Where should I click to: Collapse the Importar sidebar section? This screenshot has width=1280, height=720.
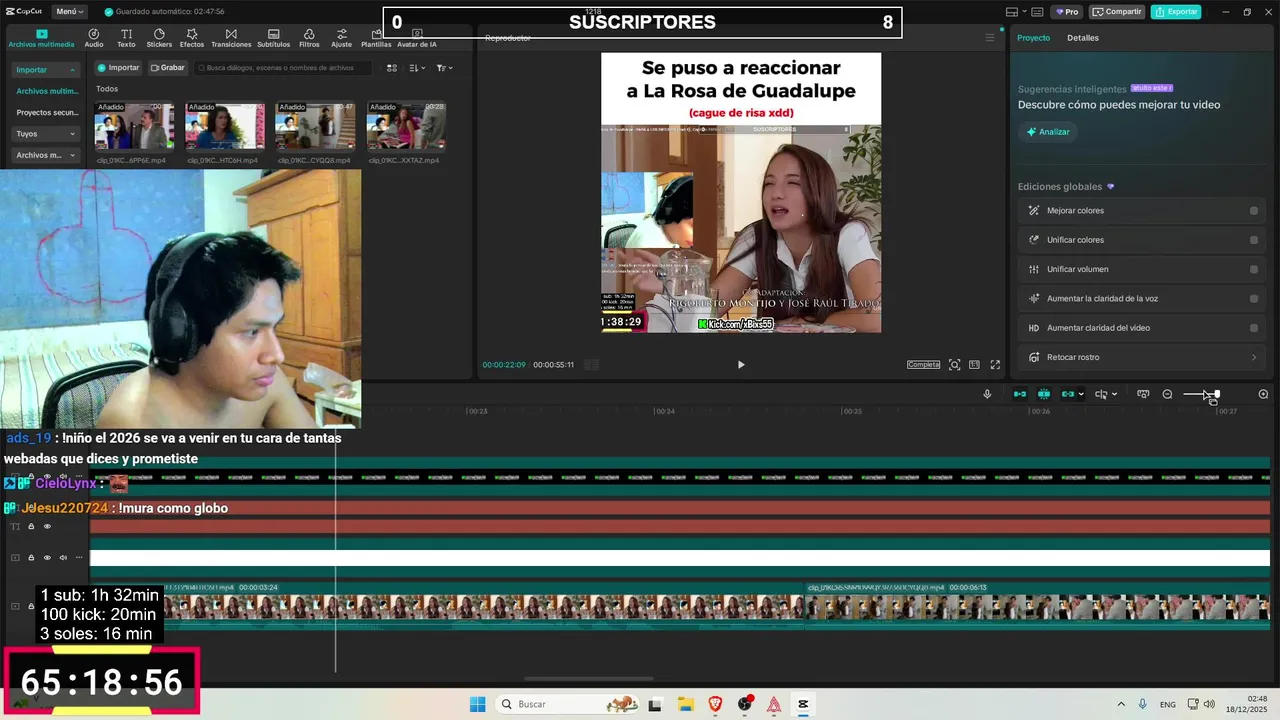coord(72,70)
